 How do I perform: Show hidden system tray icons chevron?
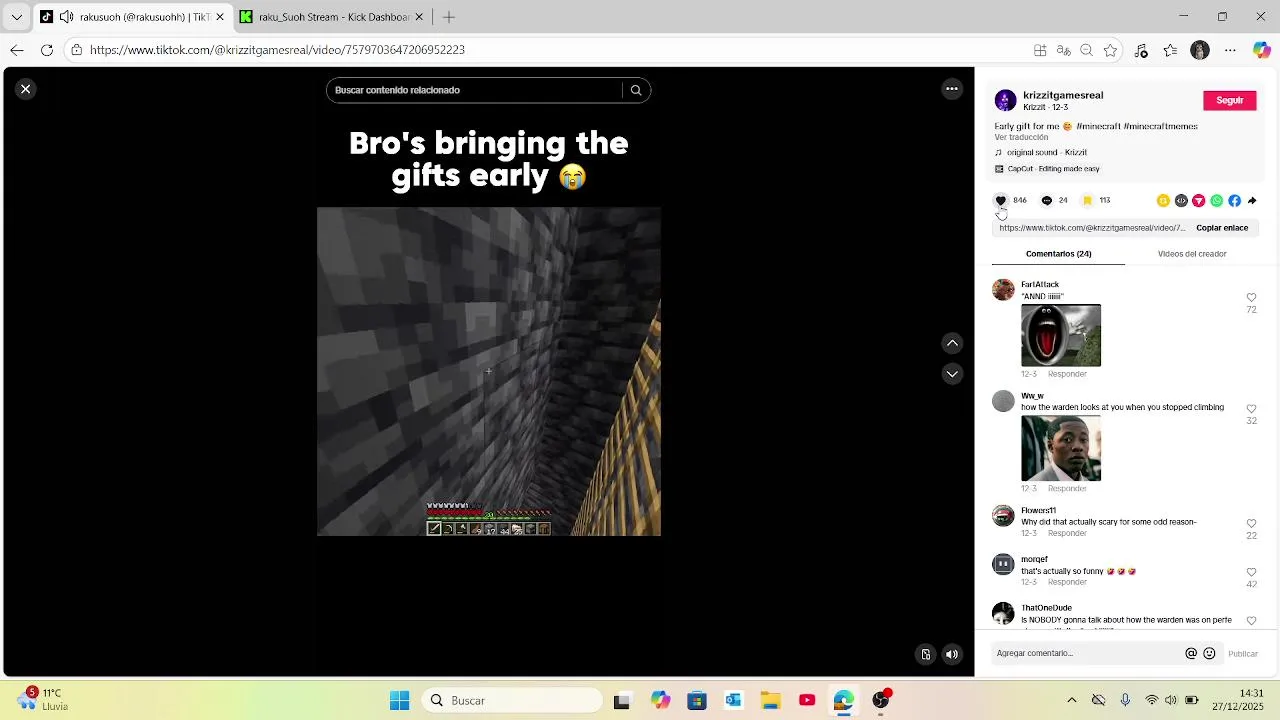(1072, 700)
